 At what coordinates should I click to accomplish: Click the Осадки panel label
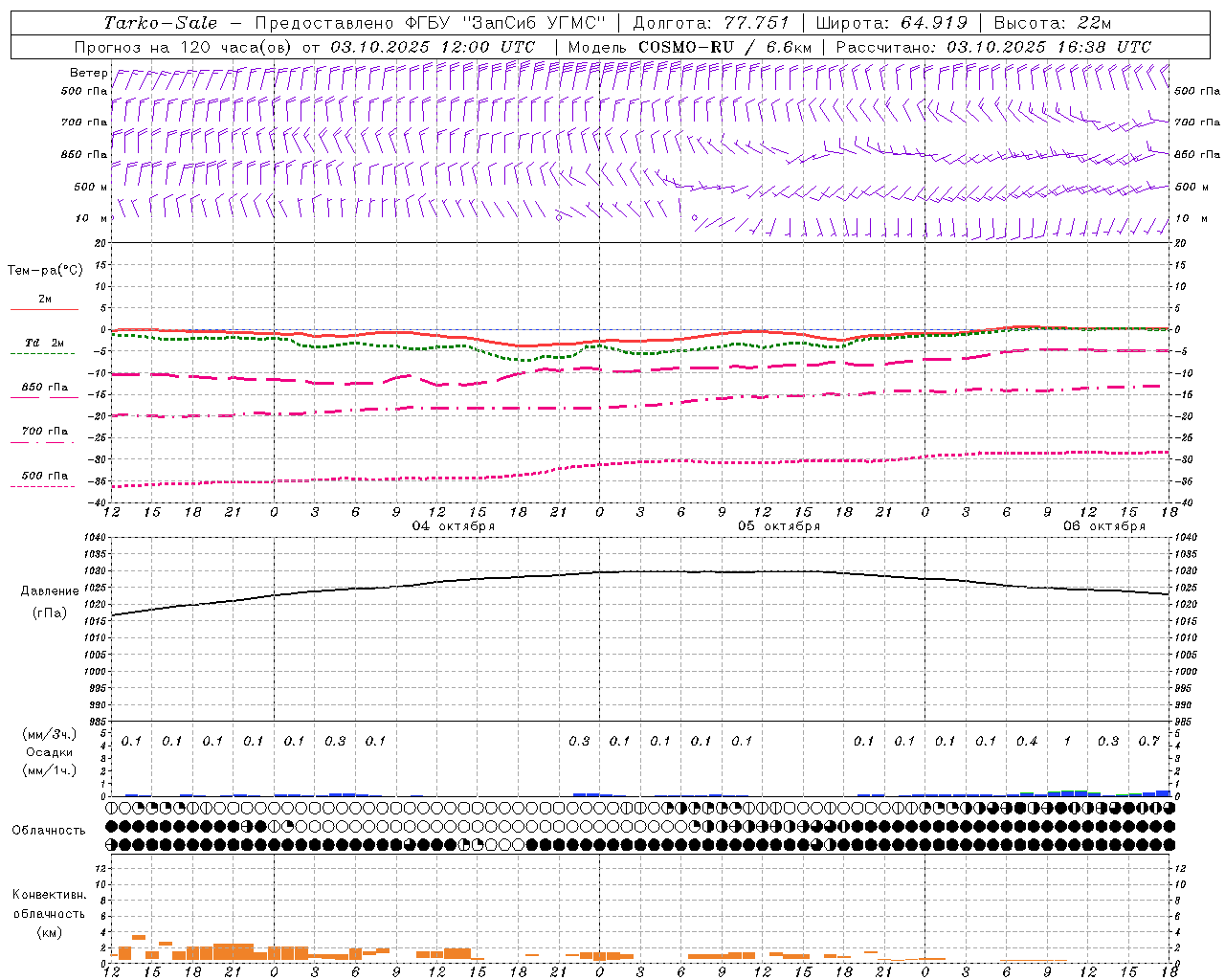pos(50,752)
